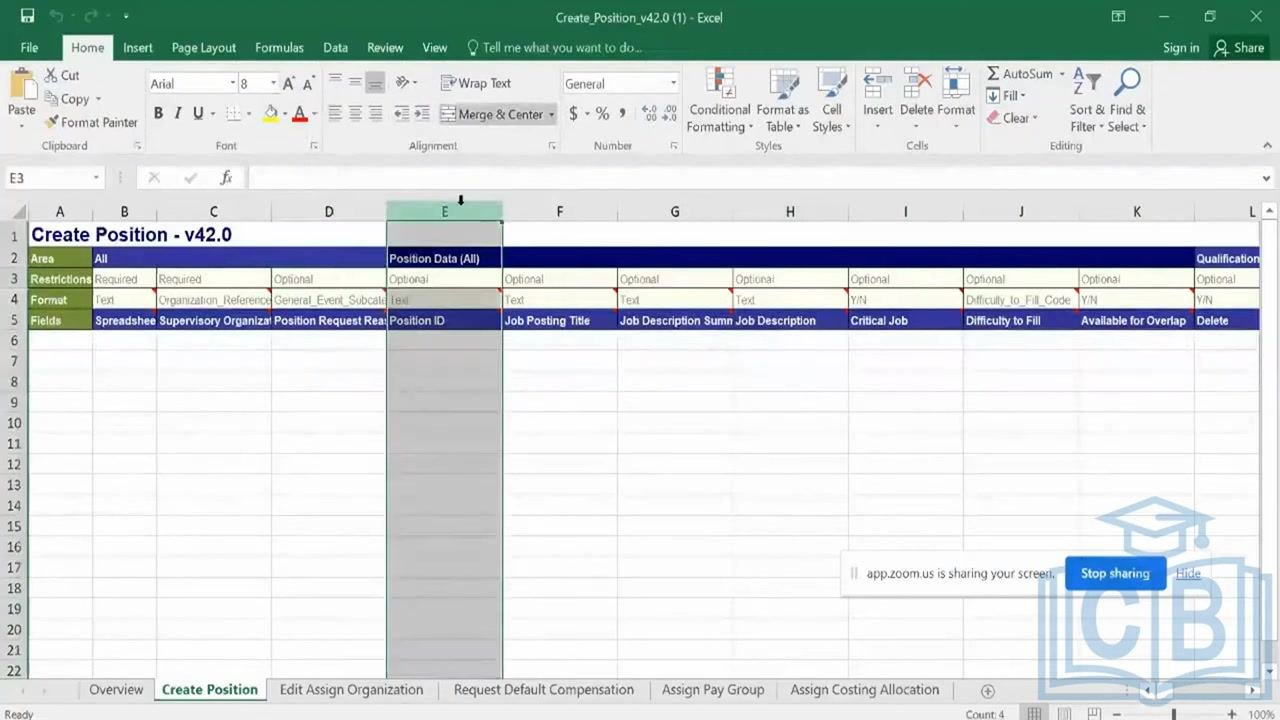1280x720 pixels.
Task: Open the font size dropdown
Action: pyautogui.click(x=272, y=84)
